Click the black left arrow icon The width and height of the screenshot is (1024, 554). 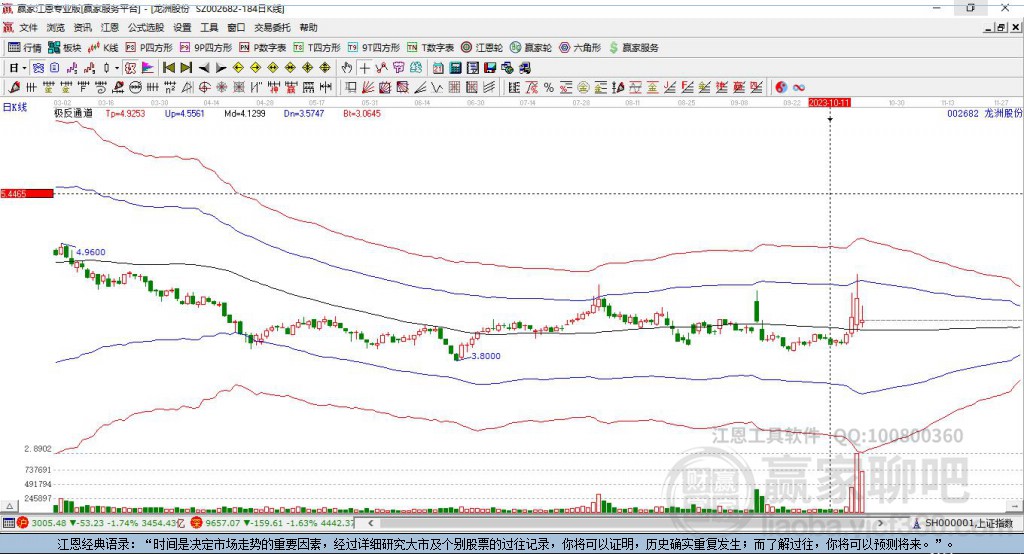click(204, 68)
